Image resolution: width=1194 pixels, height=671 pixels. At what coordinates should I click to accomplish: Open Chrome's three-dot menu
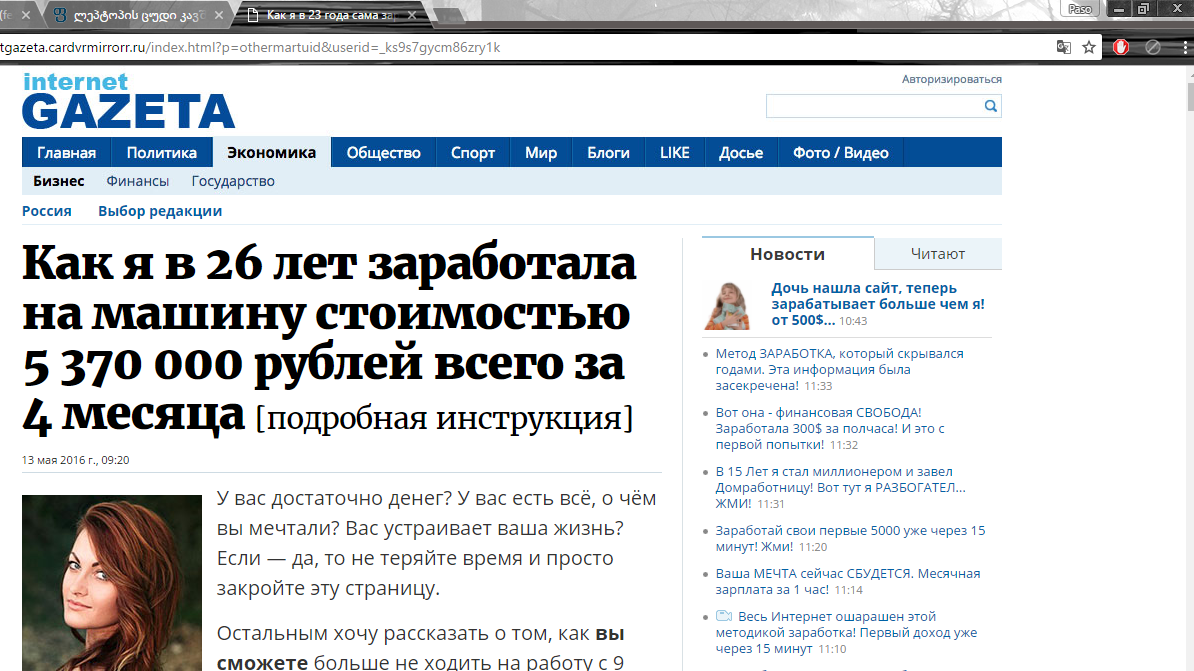[x=1180, y=47]
